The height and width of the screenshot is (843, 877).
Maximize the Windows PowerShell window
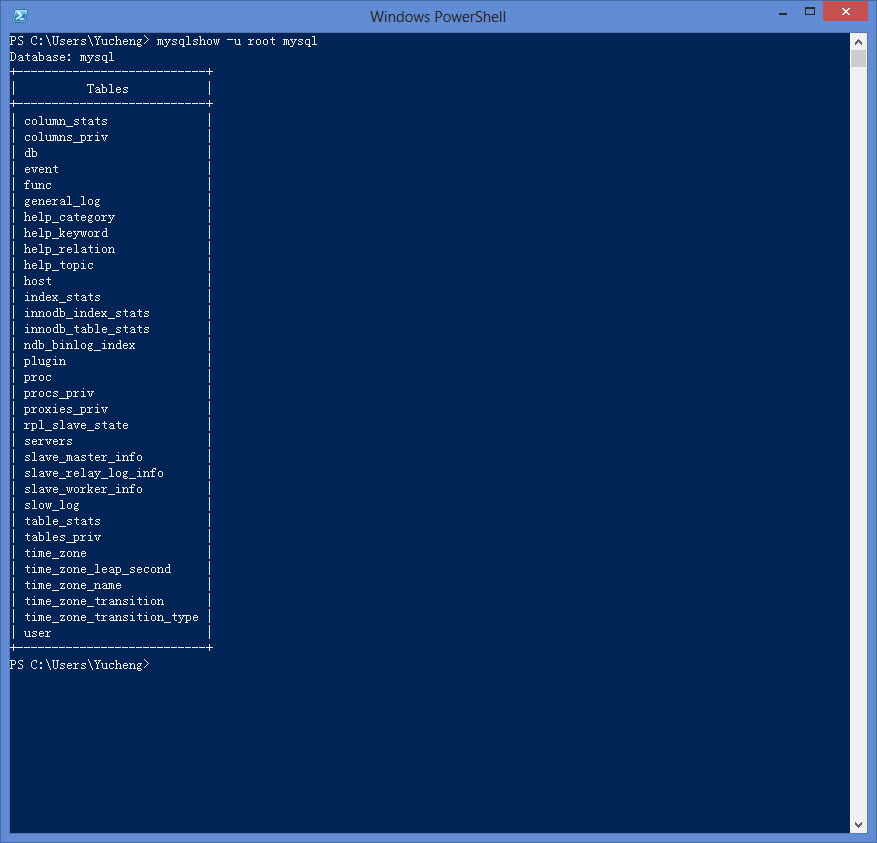point(810,12)
